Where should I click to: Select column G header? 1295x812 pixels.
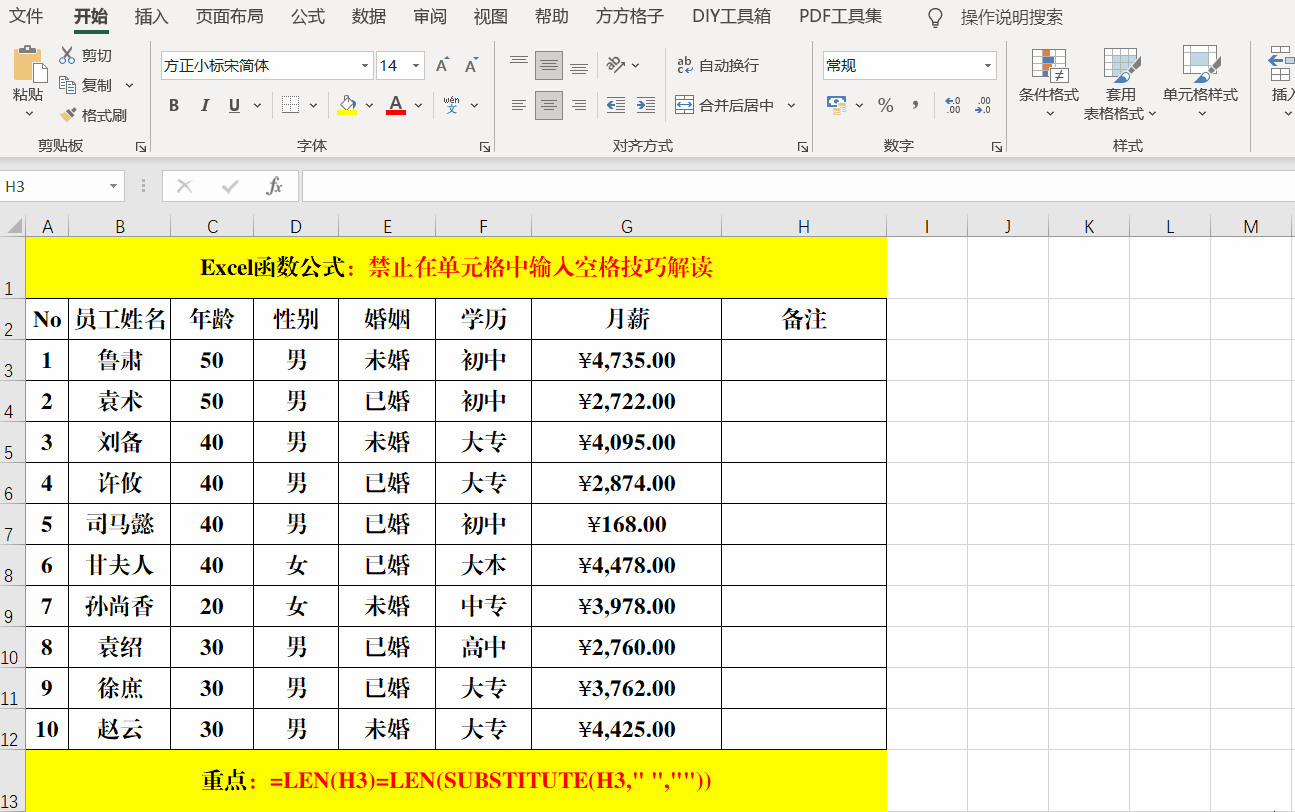pyautogui.click(x=626, y=227)
